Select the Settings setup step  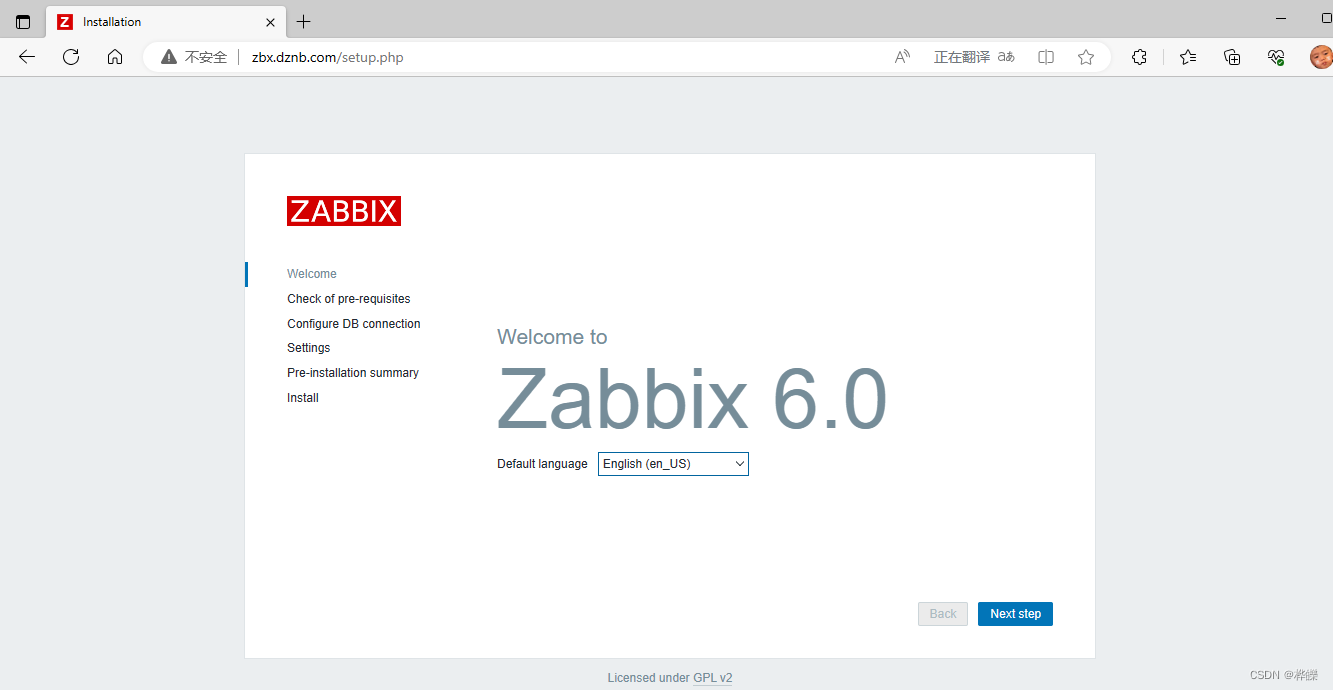(x=309, y=348)
